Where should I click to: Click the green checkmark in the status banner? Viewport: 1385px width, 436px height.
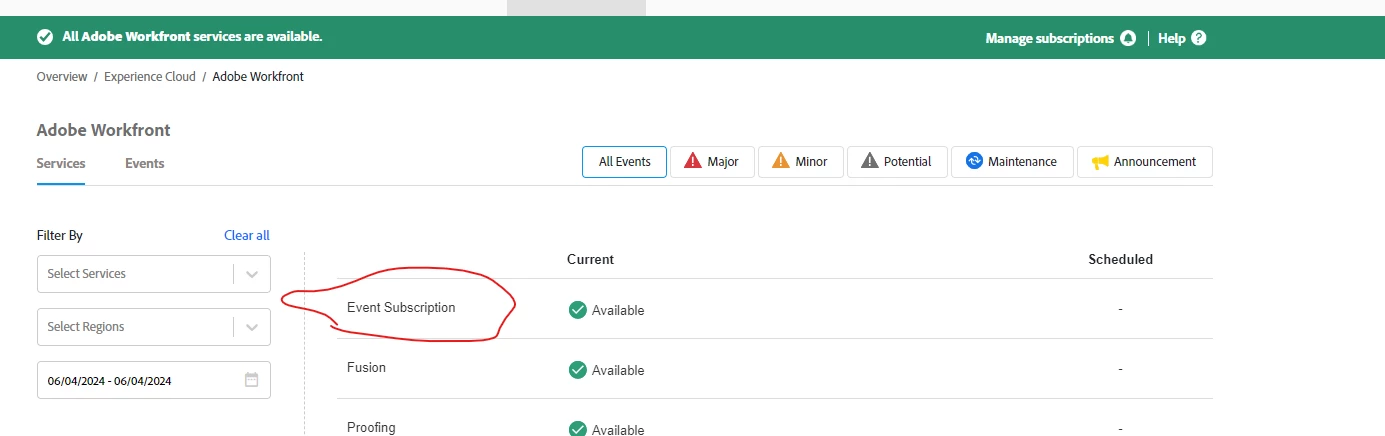pyautogui.click(x=45, y=37)
